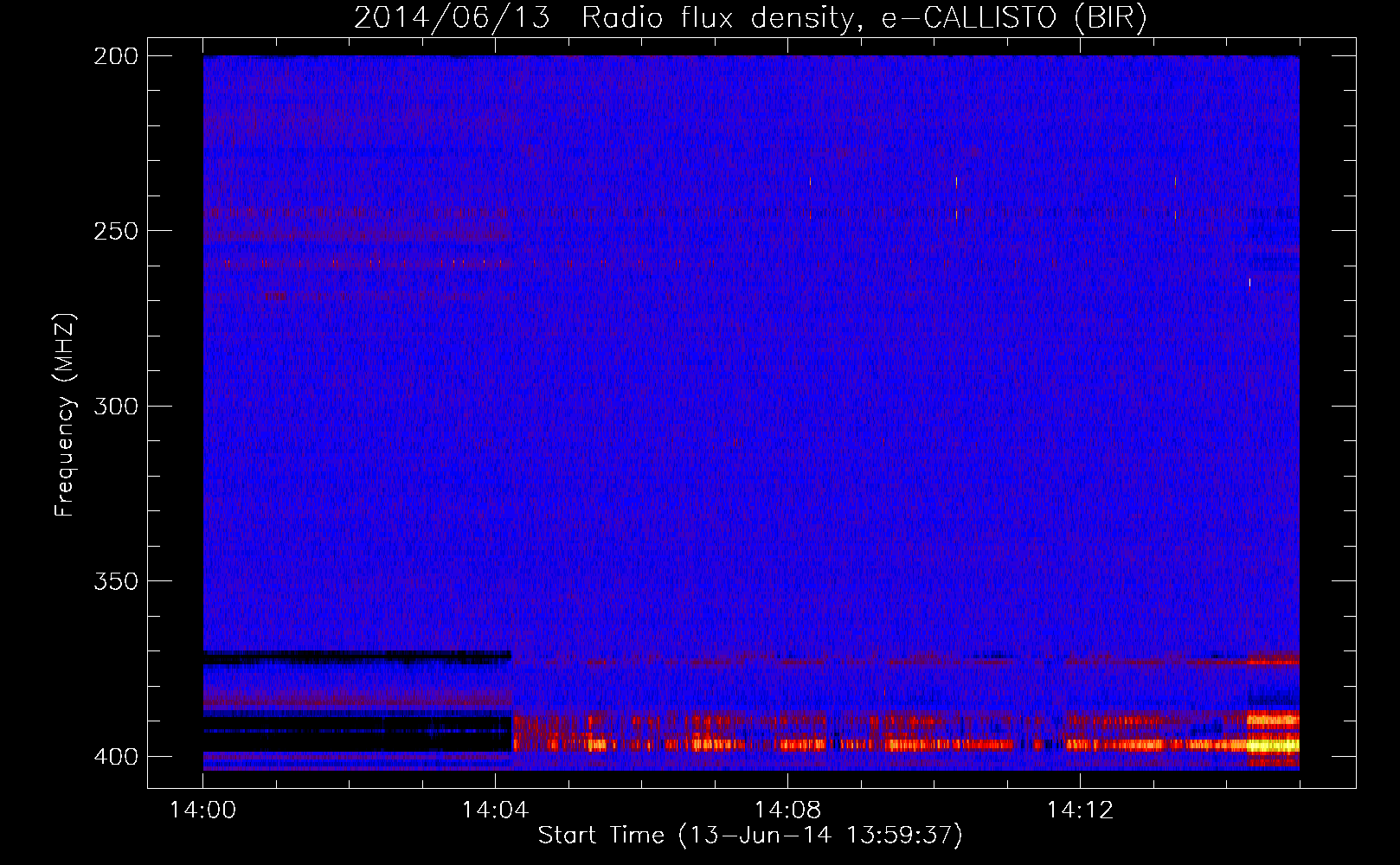
Task: Click the 250 frequency tick label
Action: click(x=116, y=231)
